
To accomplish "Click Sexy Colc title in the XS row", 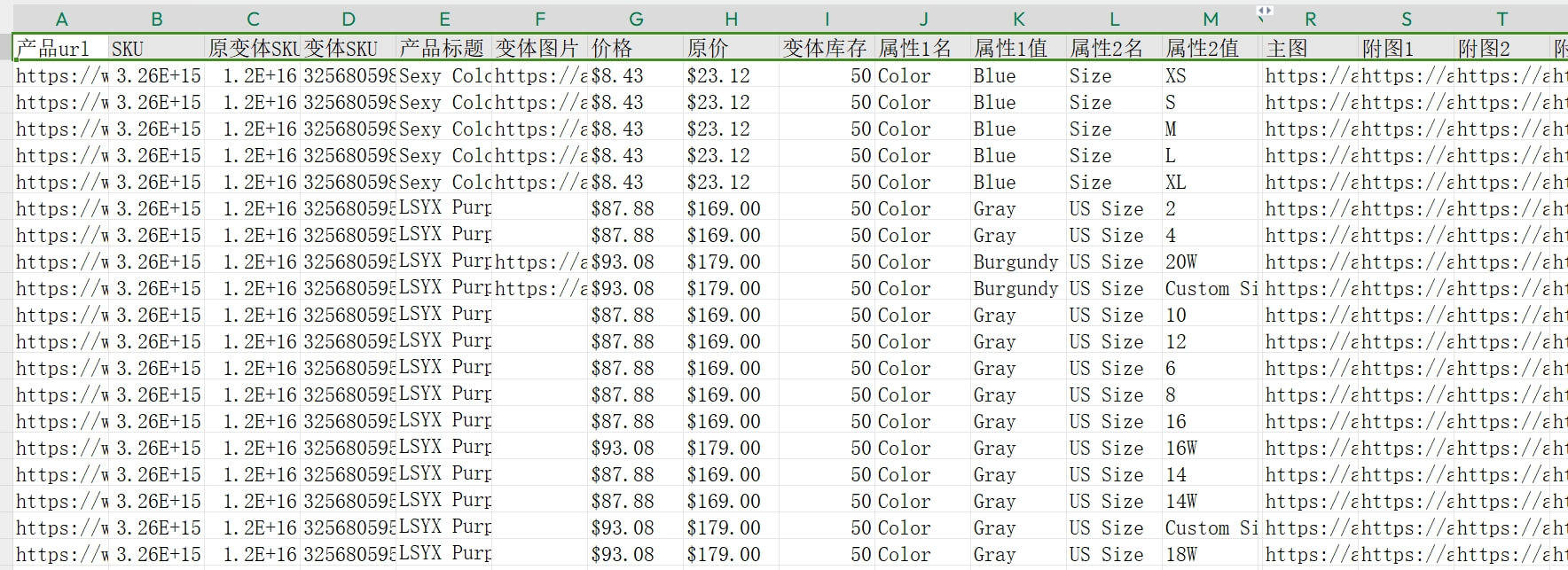I will click(x=444, y=75).
